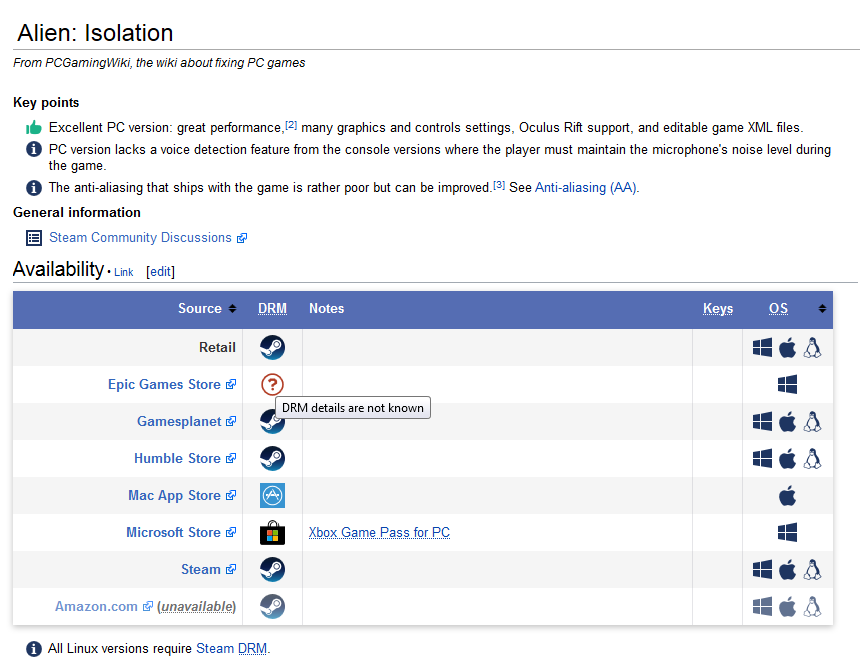The width and height of the screenshot is (860, 660).
Task: Open the Epic Games Store link
Action: (x=172, y=385)
